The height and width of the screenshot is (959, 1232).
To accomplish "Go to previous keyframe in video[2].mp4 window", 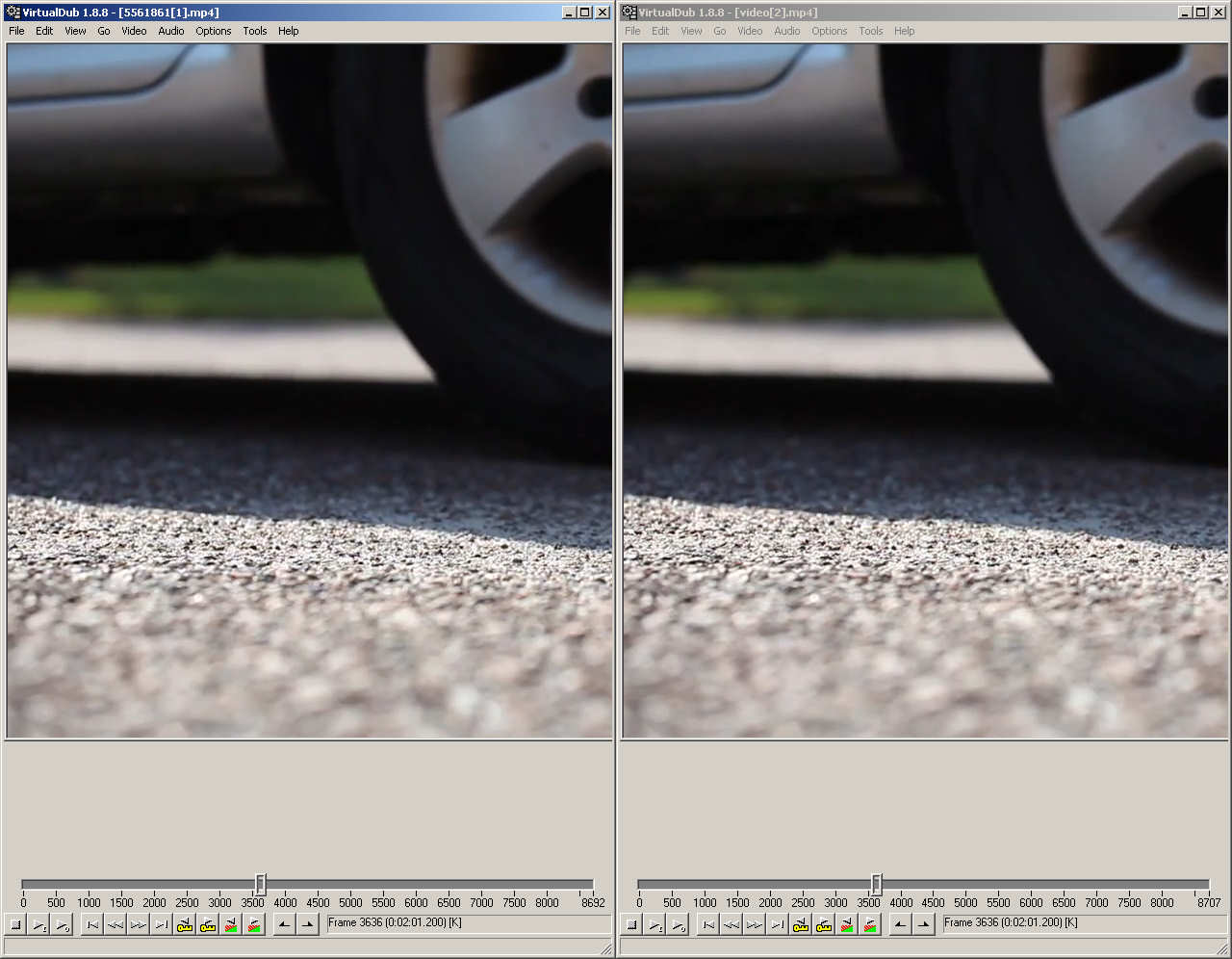I will pos(801,925).
